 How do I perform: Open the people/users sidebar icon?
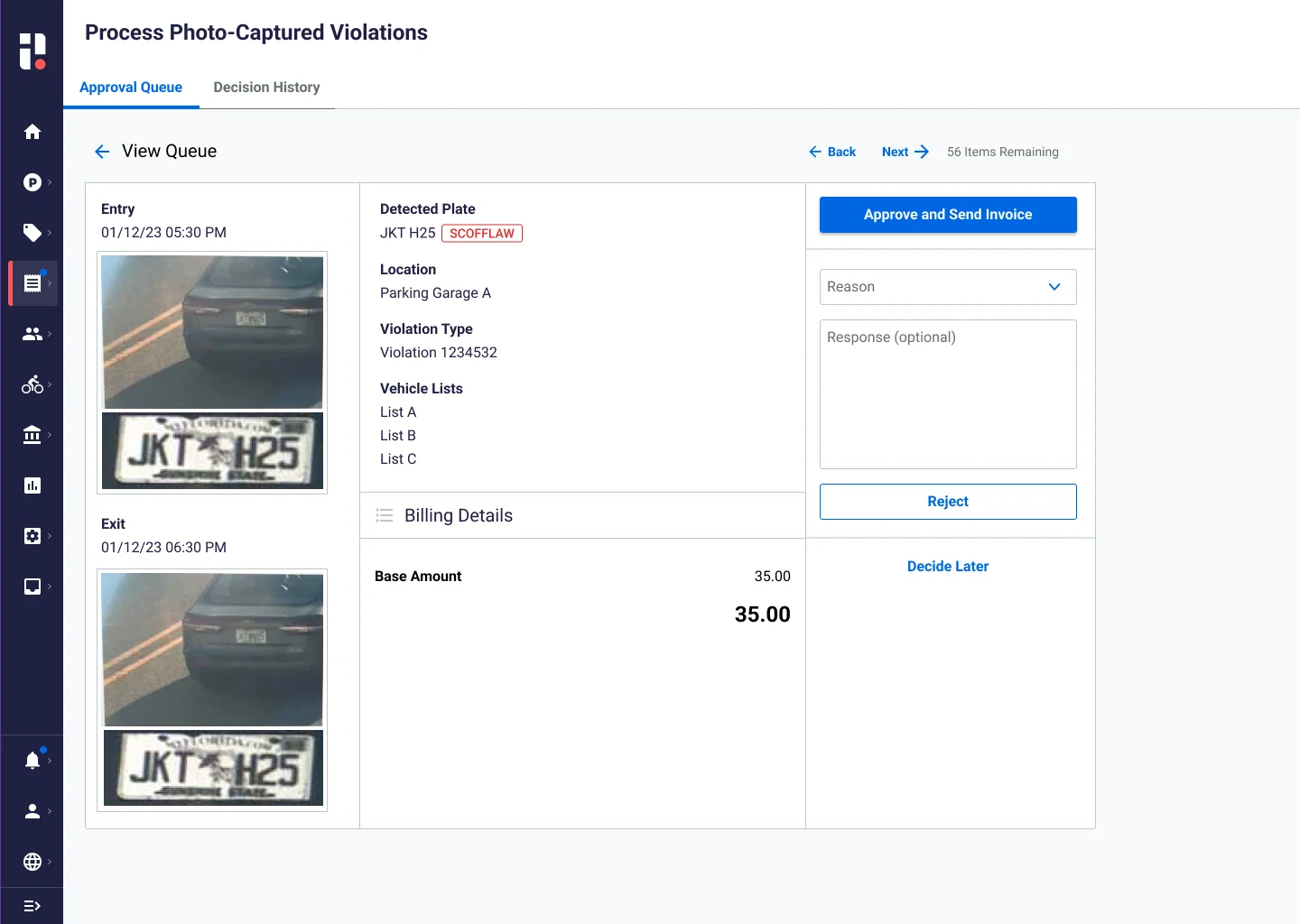pos(32,334)
